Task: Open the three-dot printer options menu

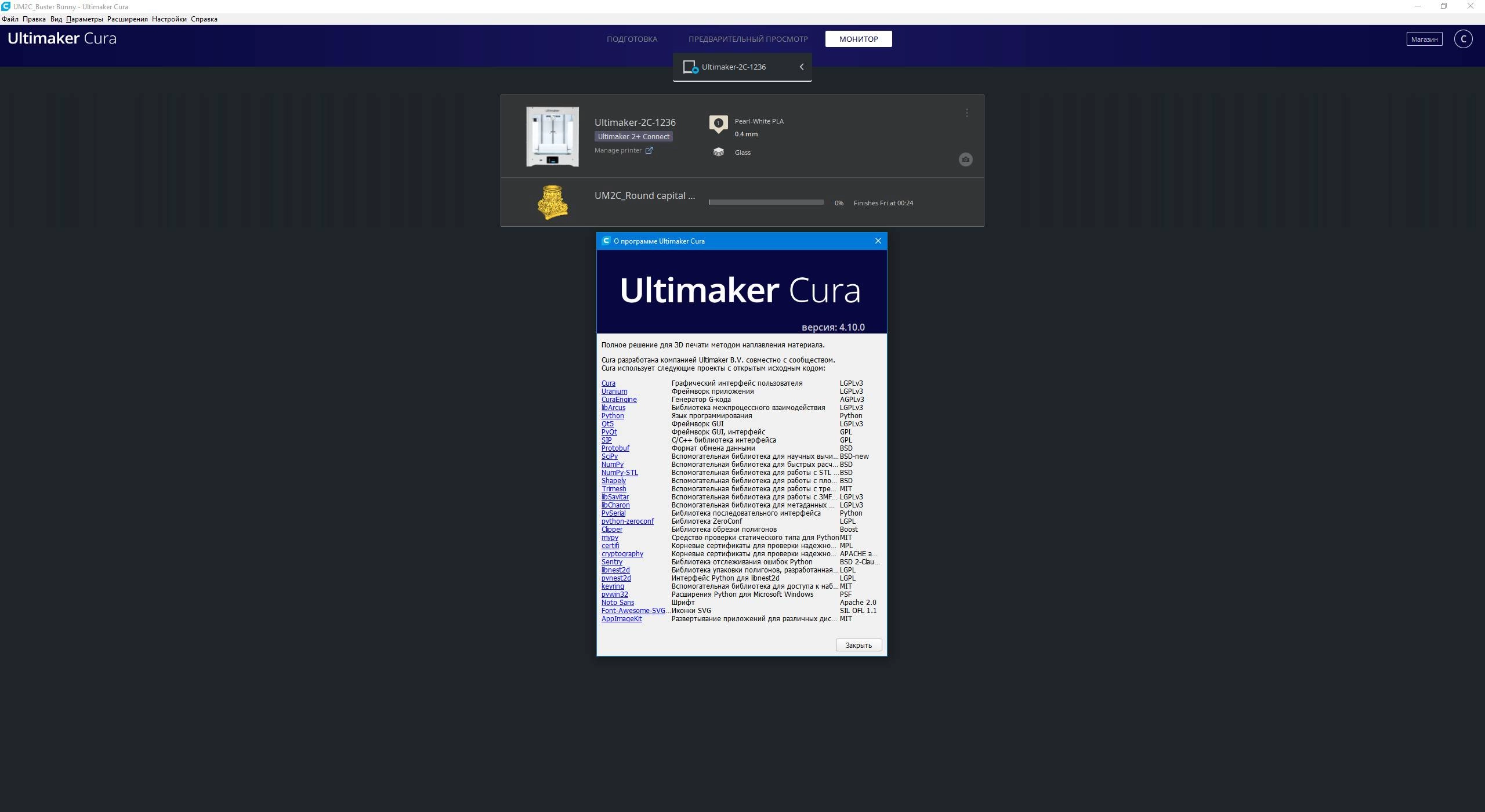Action: click(x=966, y=113)
